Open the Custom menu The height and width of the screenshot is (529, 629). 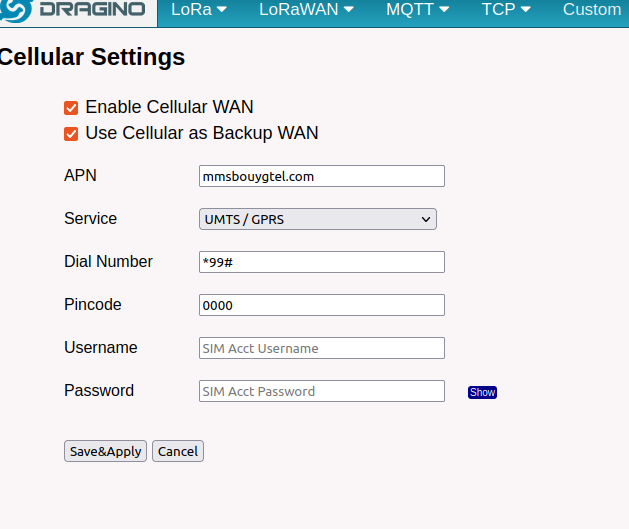coord(592,10)
